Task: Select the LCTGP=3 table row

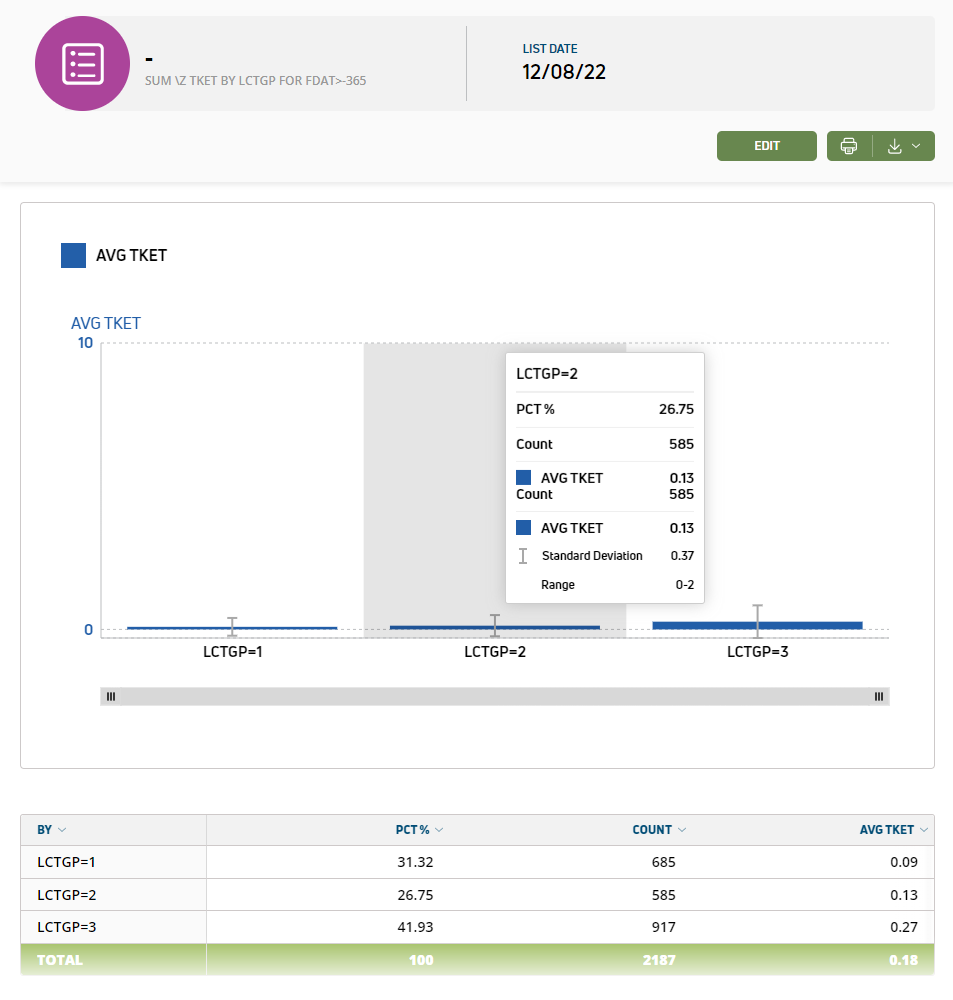Action: click(477, 927)
